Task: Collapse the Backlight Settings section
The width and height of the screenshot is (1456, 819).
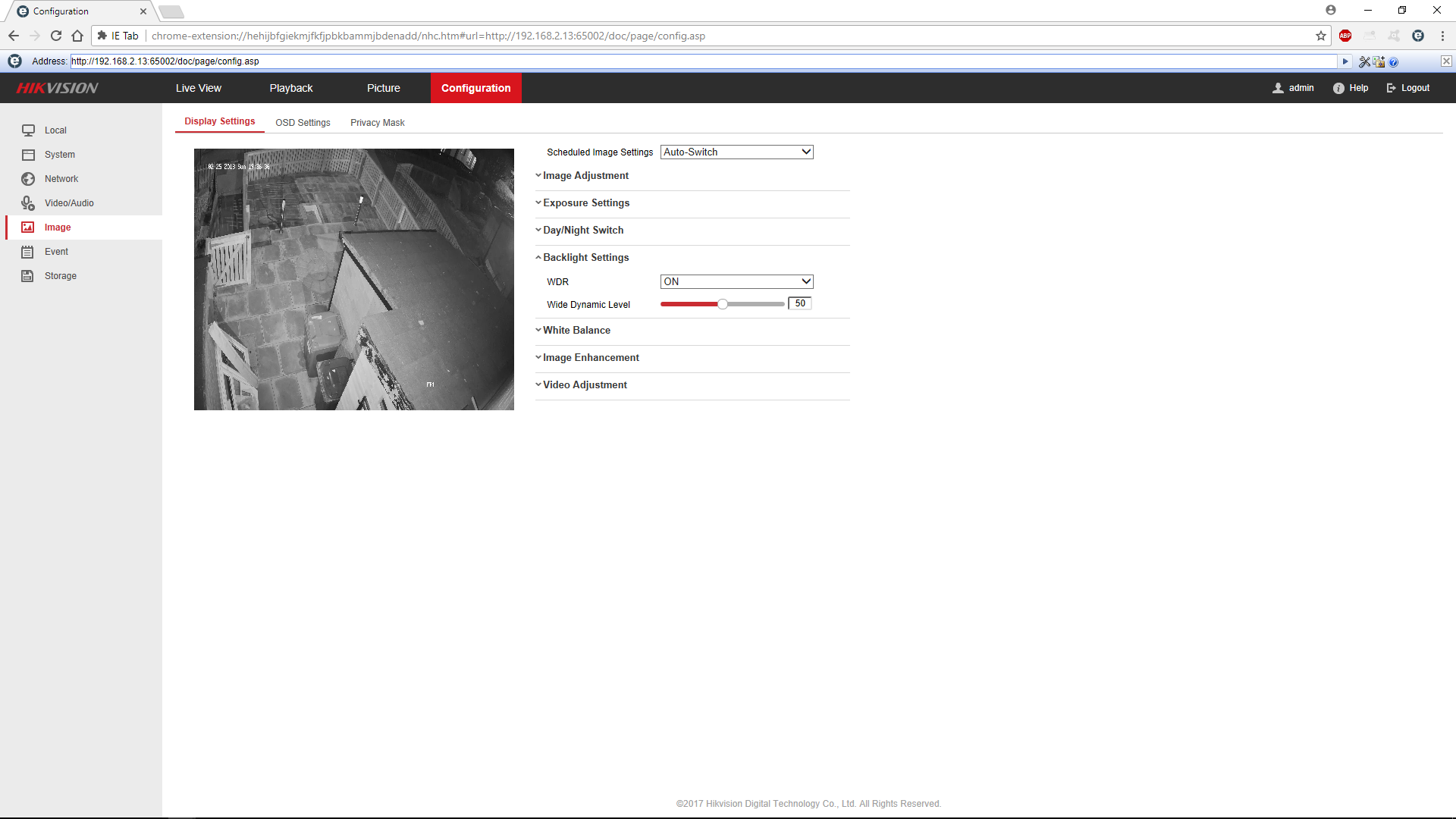Action: (585, 258)
